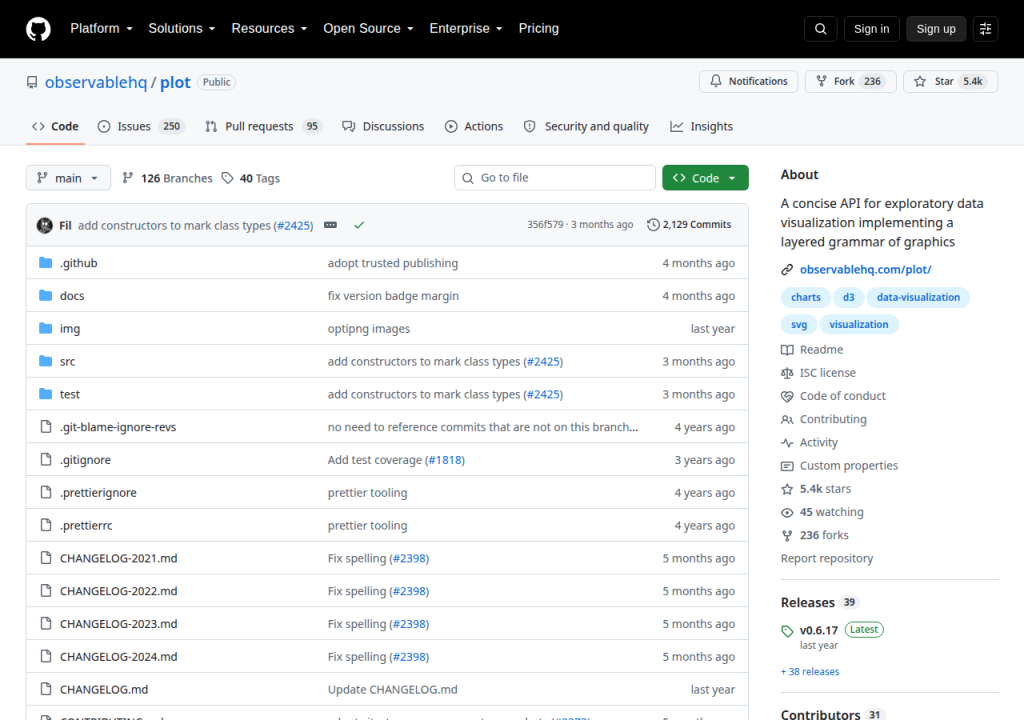Open CHANGELOG-2024.md
This screenshot has height=720, width=1024.
[119, 657]
